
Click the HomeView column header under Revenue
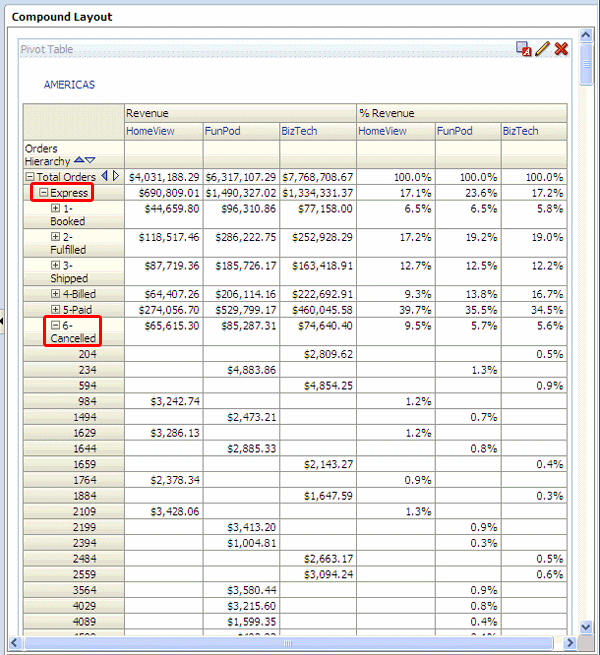tap(150, 131)
